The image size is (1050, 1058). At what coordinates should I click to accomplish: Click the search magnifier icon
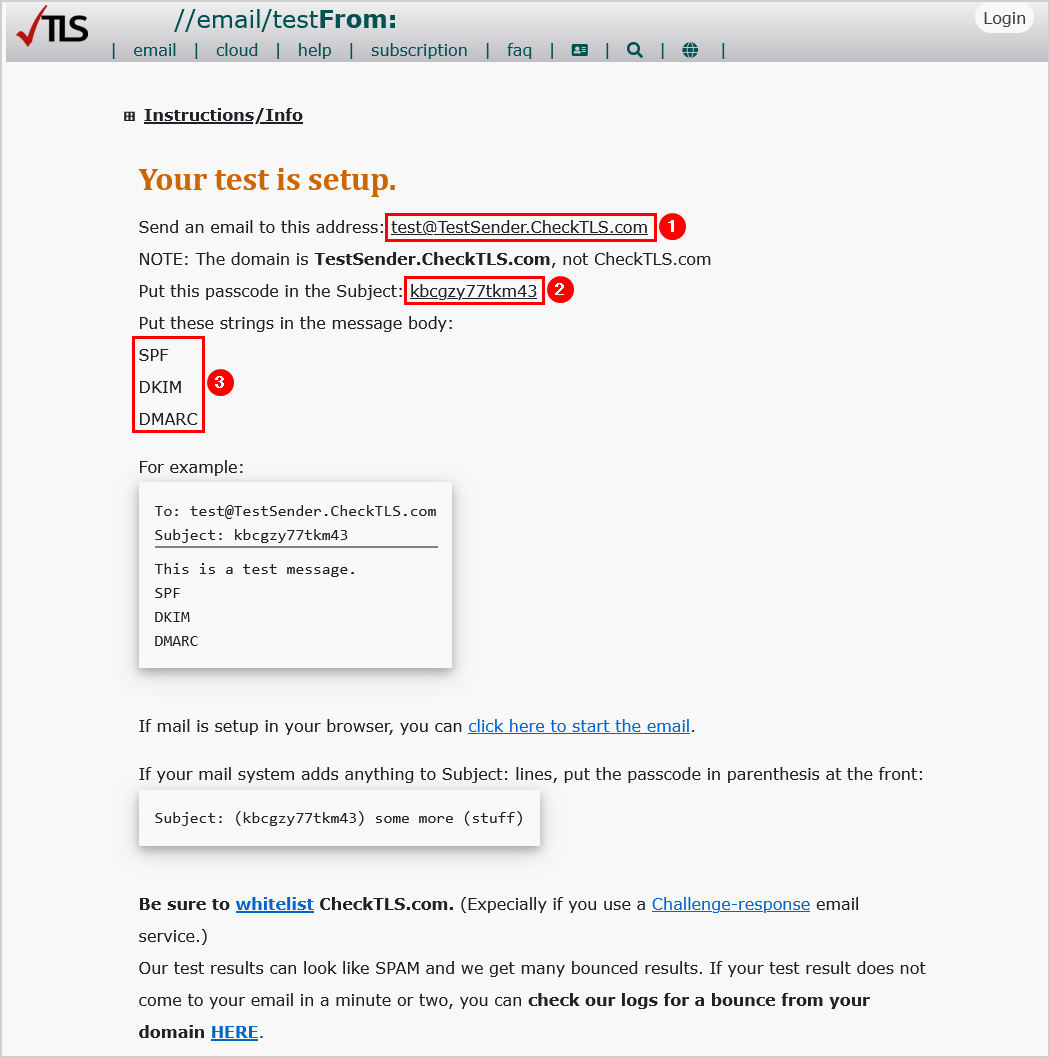point(634,50)
